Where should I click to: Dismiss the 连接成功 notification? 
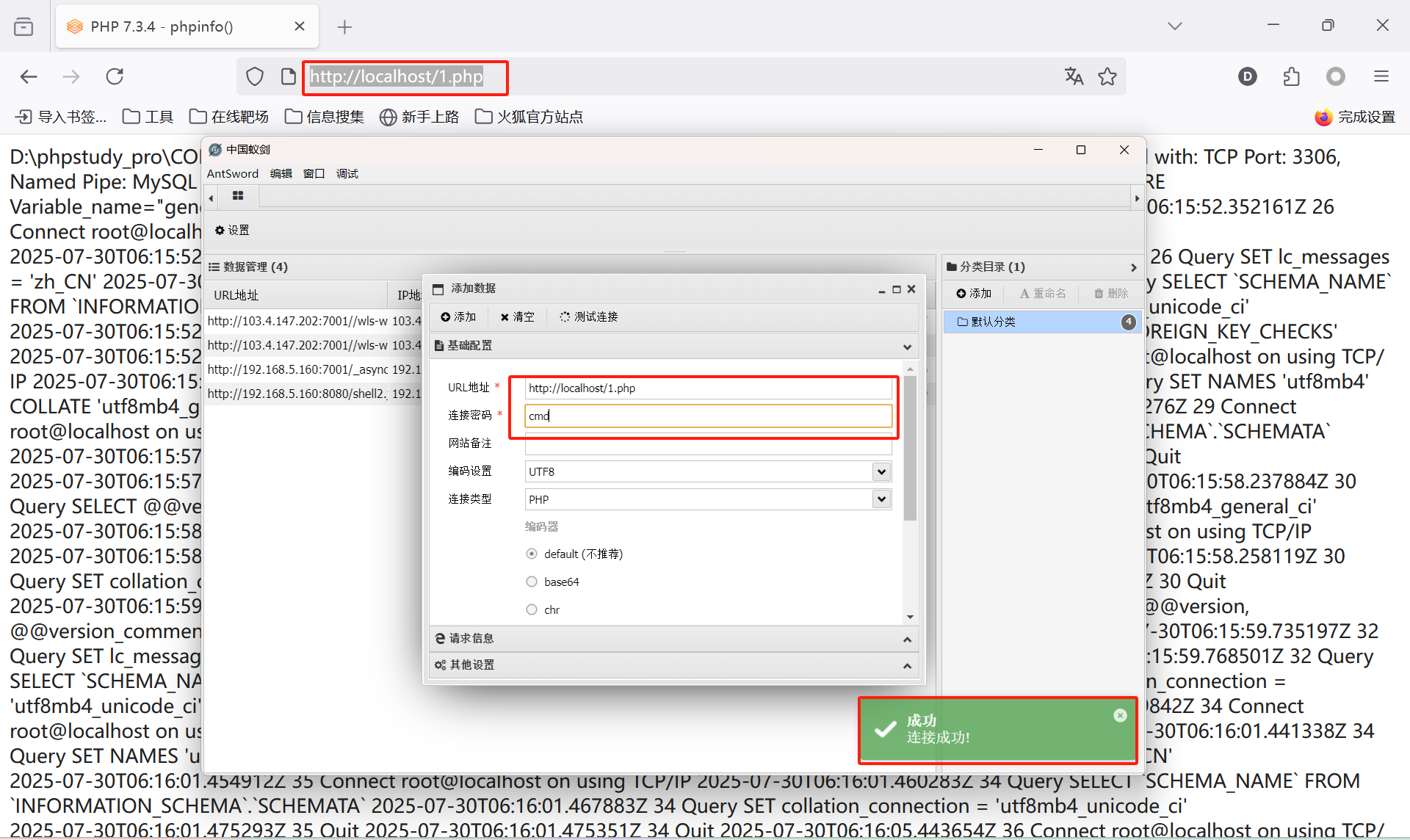(x=1120, y=715)
